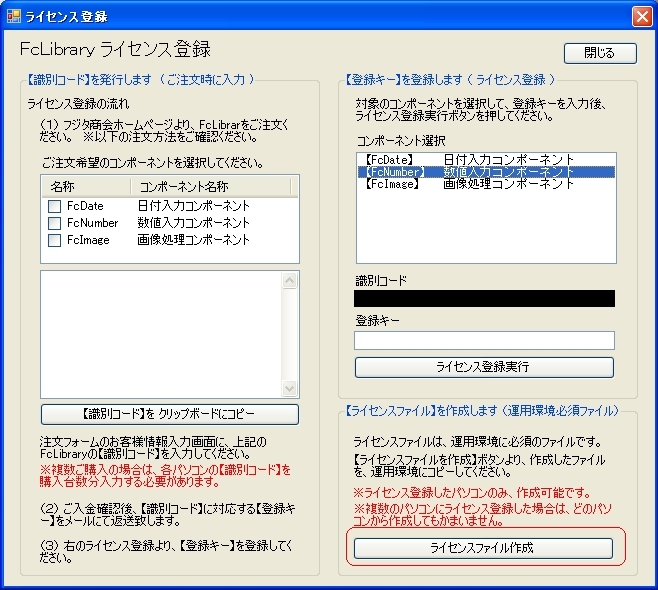Screen dimensions: 658x590
Task: Check the FcDate checkbox
Action: coord(54,206)
